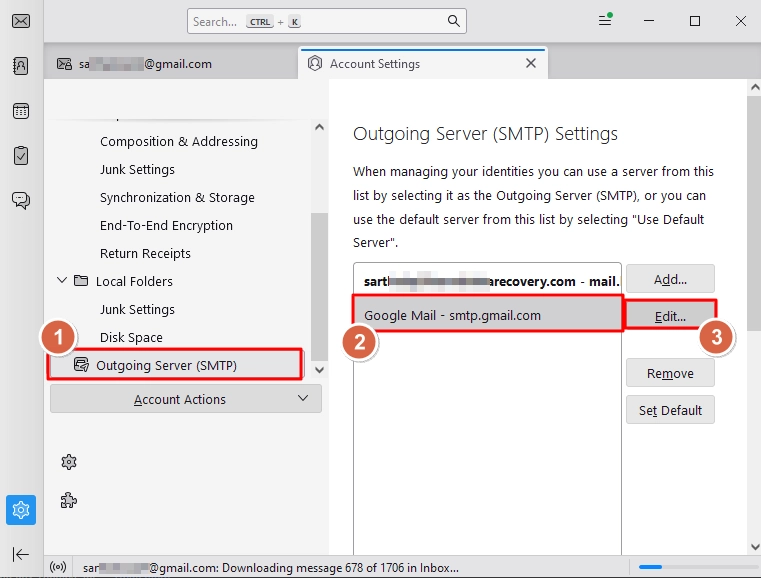
Task: Select the Account Settings tab
Action: pyautogui.click(x=423, y=64)
